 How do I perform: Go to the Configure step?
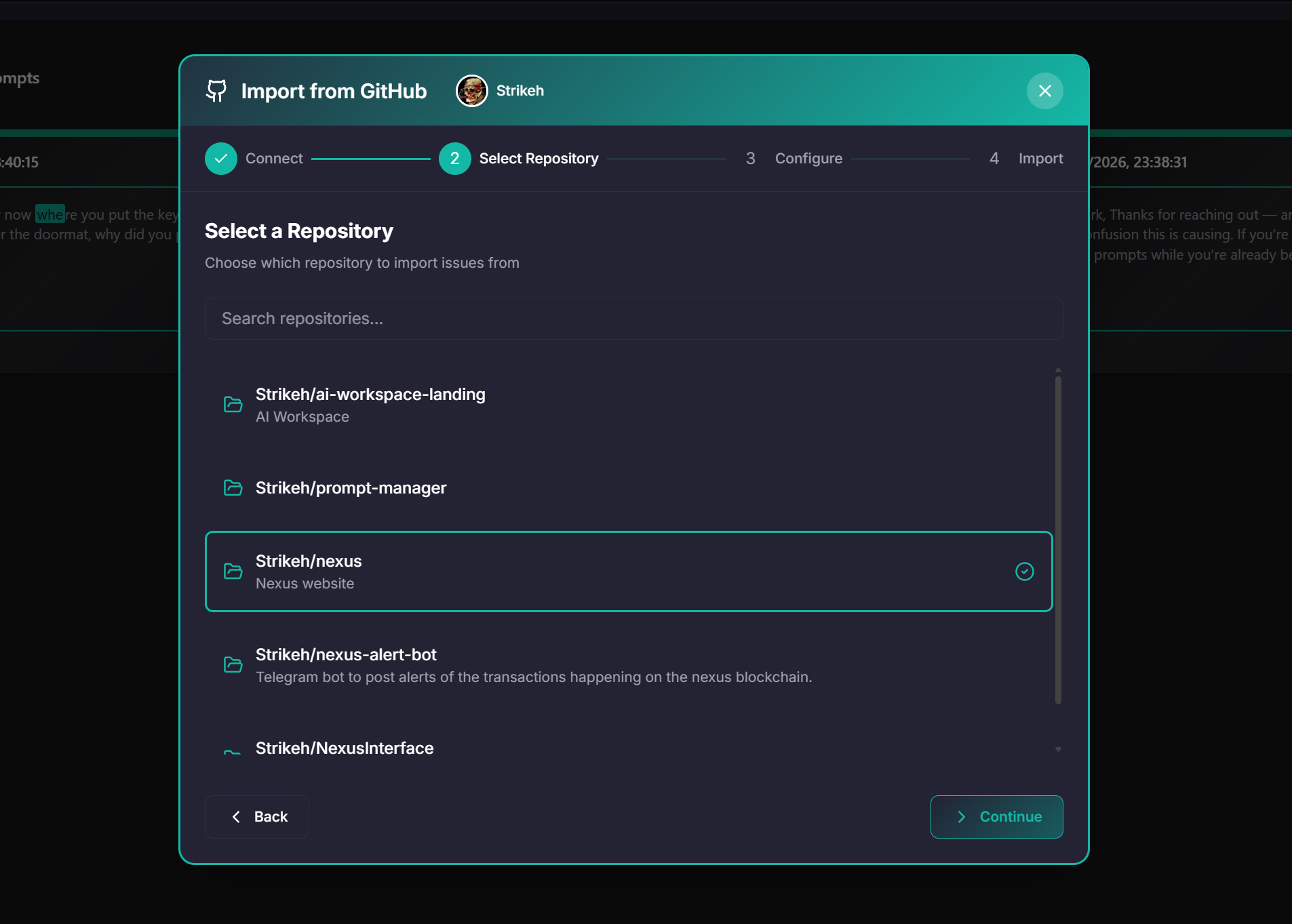tap(808, 158)
